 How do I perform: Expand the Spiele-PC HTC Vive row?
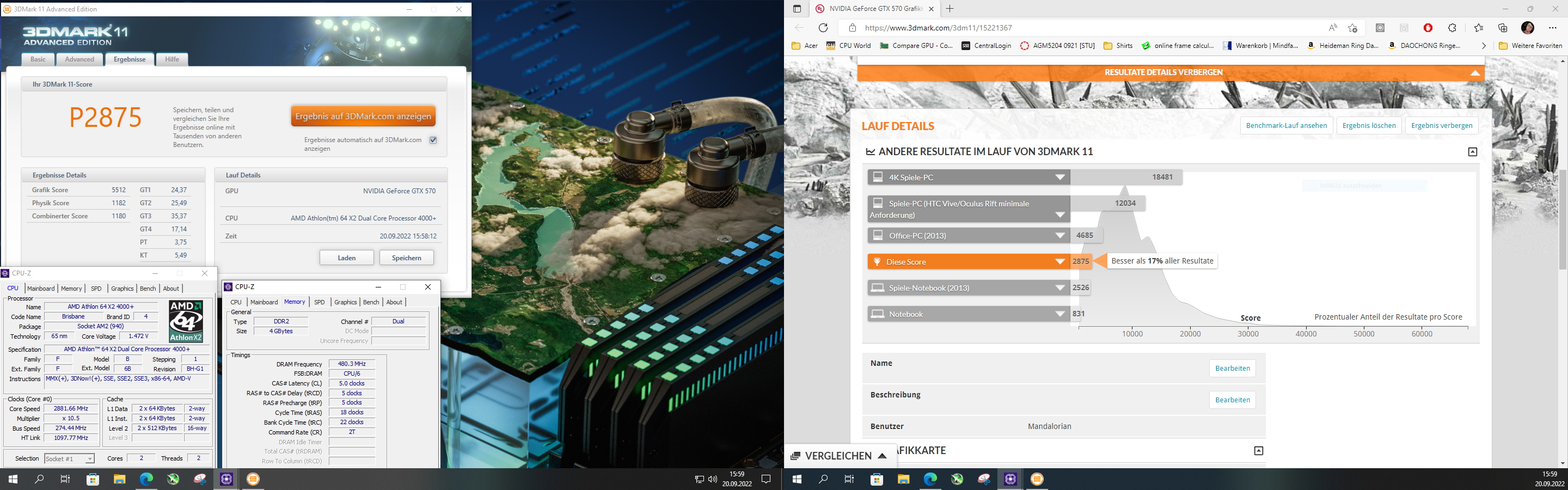click(1059, 215)
